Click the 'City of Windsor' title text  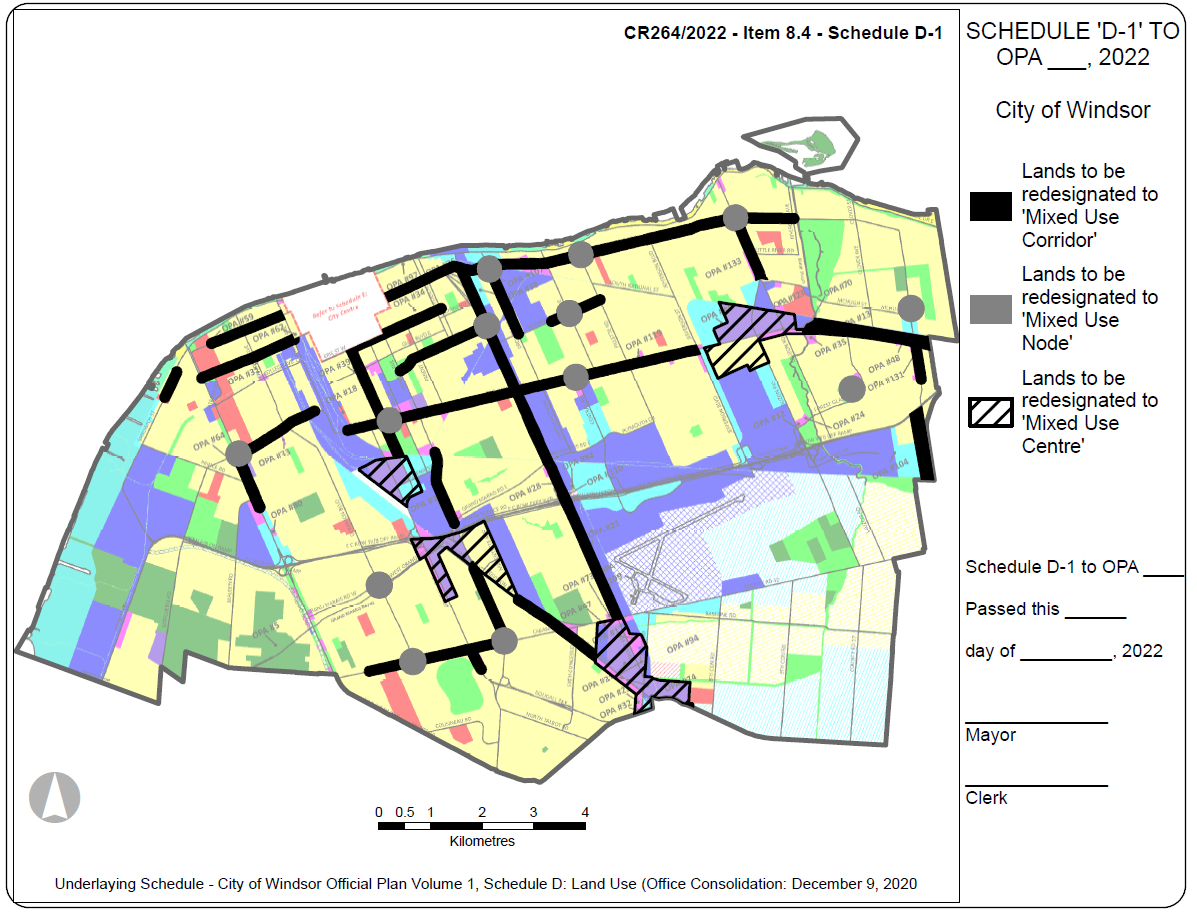tap(1072, 110)
